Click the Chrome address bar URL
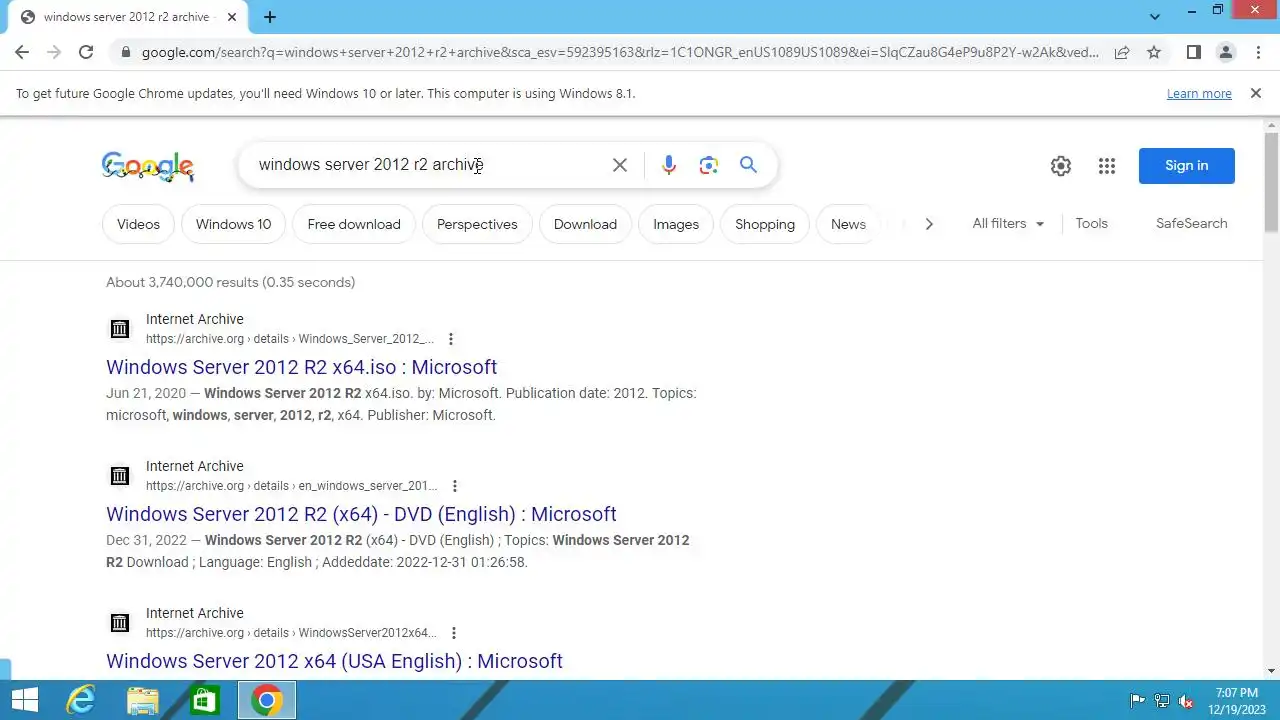 620,52
